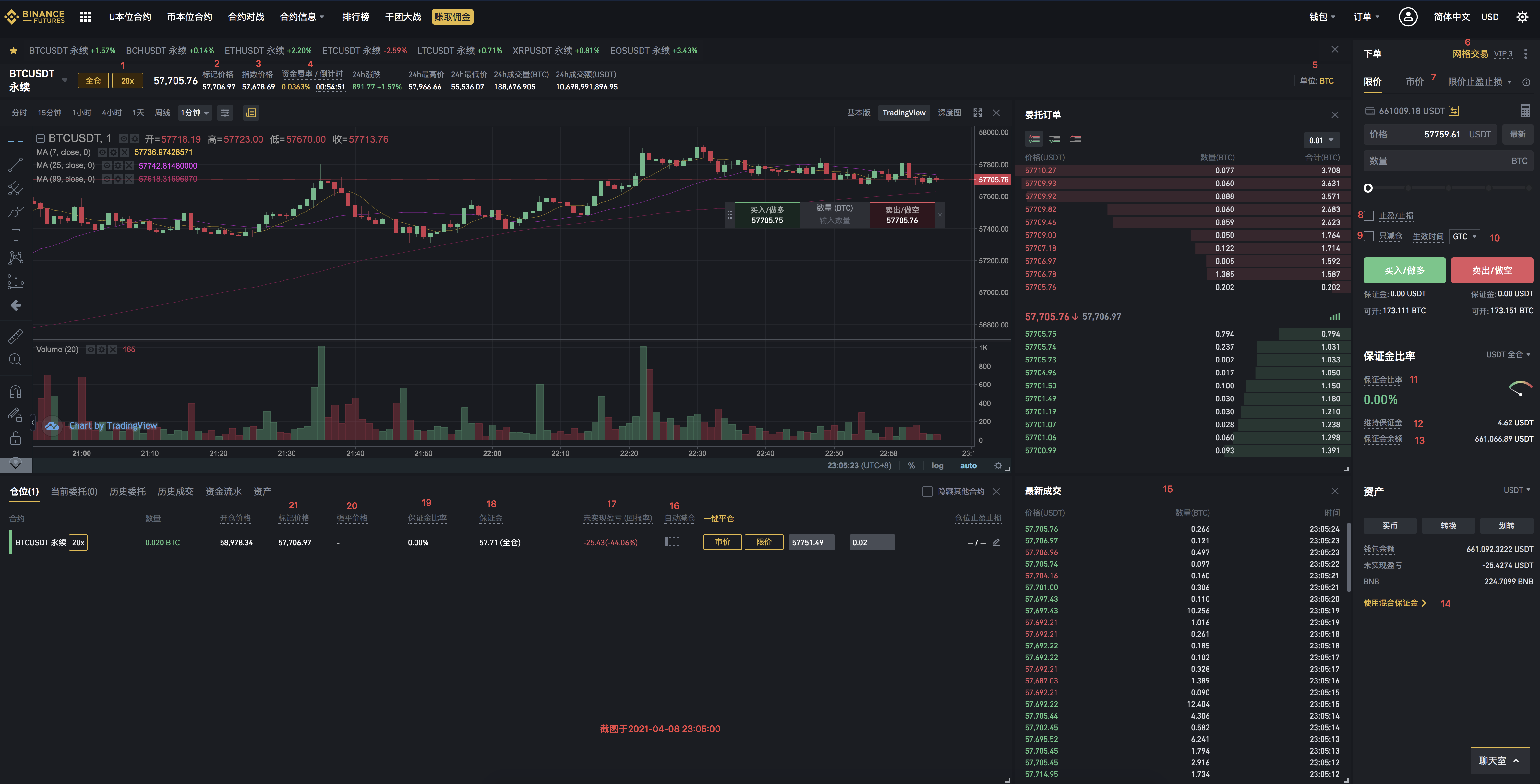Select the trend line drawing tool

16,165
